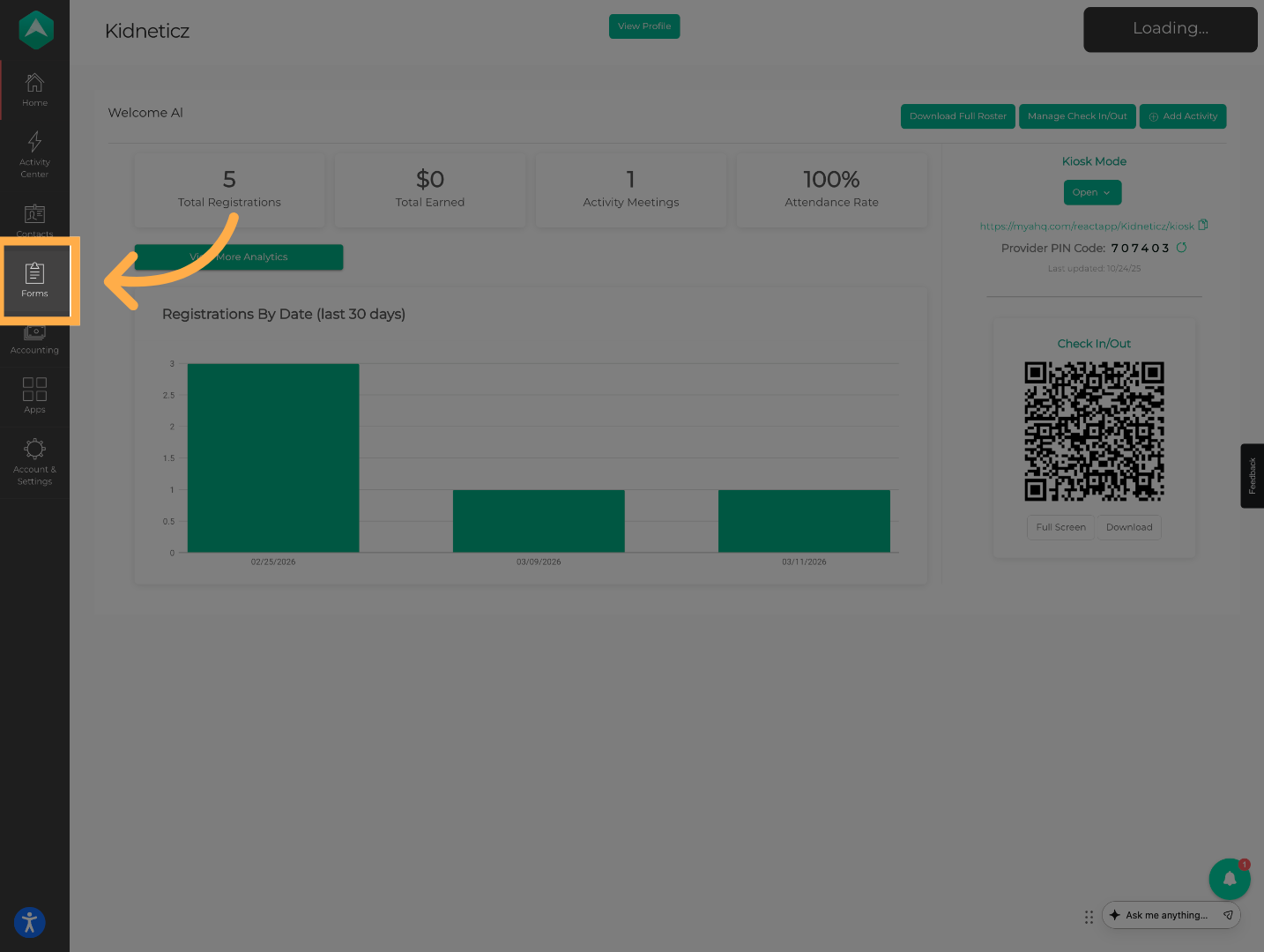1264x952 pixels.
Task: Show the QR code Full Screen
Action: click(x=1060, y=527)
